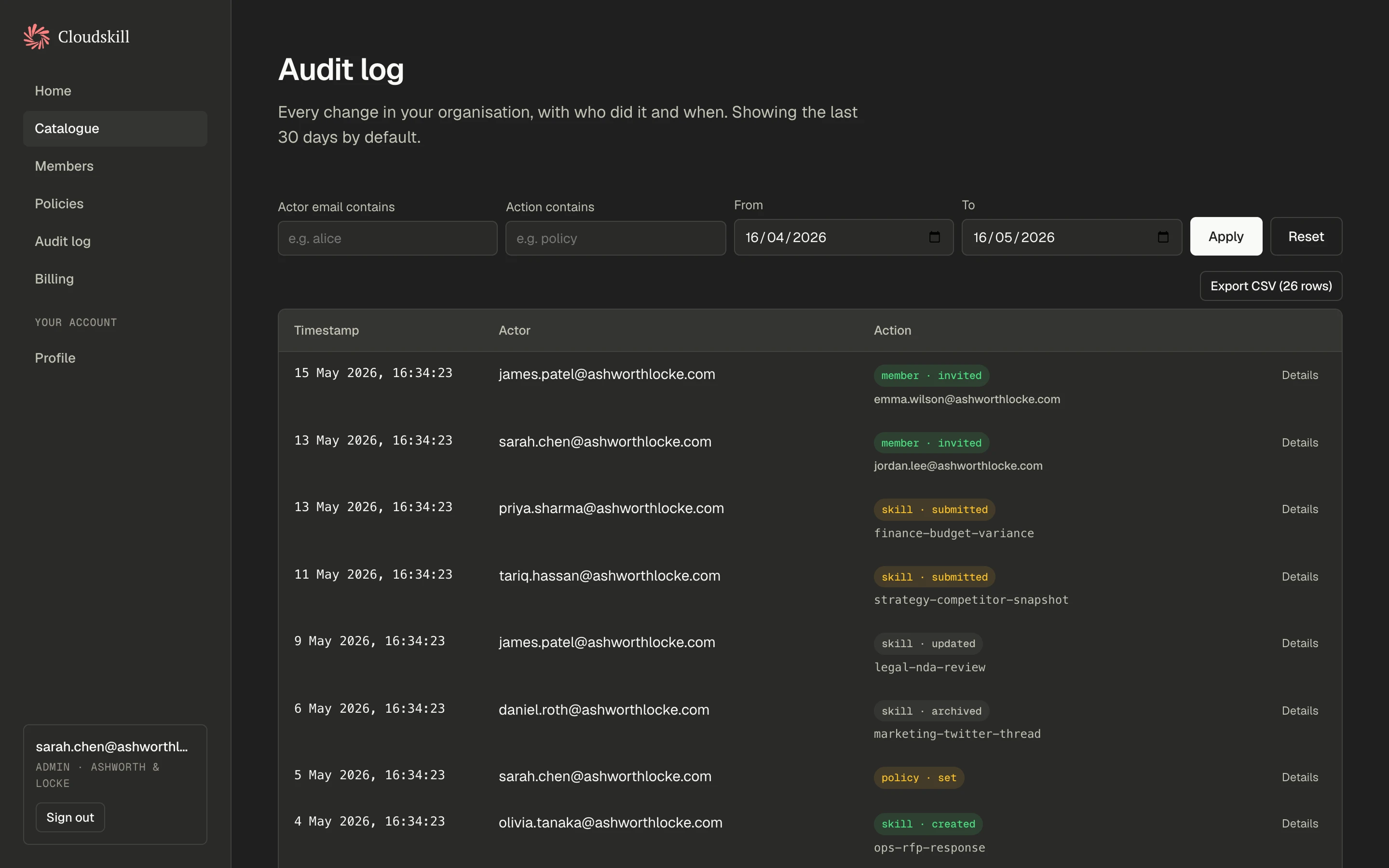Click timestamp 11 May 2026, 16:34:23
This screenshot has width=1389, height=868.
click(x=373, y=575)
